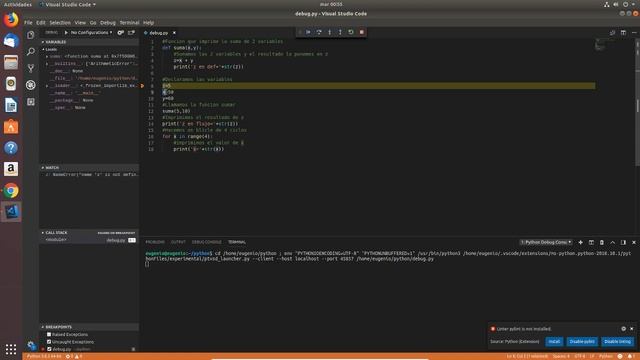Image resolution: width=640 pixels, height=360 pixels.
Task: Enable the Raised Exceptions breakpoint checkbox
Action: 49,334
